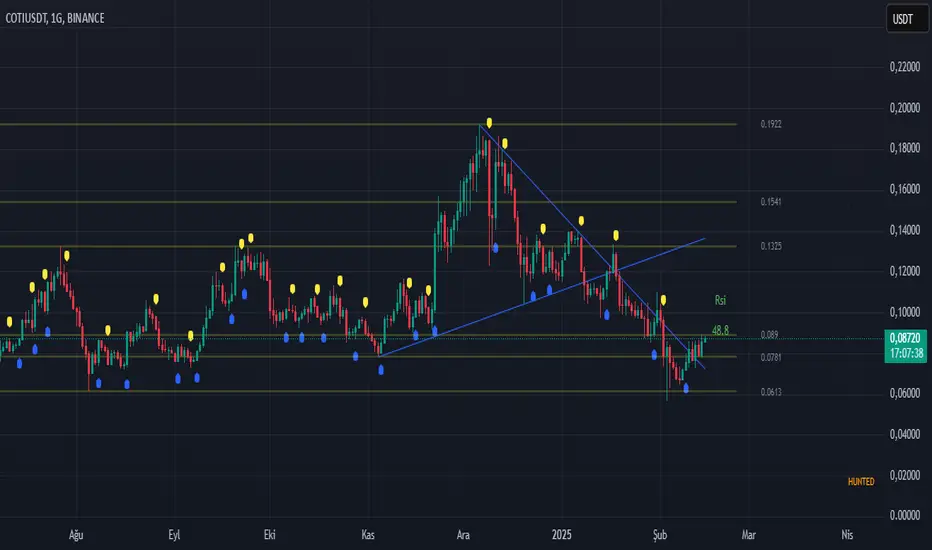Click the 0.1922 level label
Screen dimensions: 932x550
pos(771,124)
